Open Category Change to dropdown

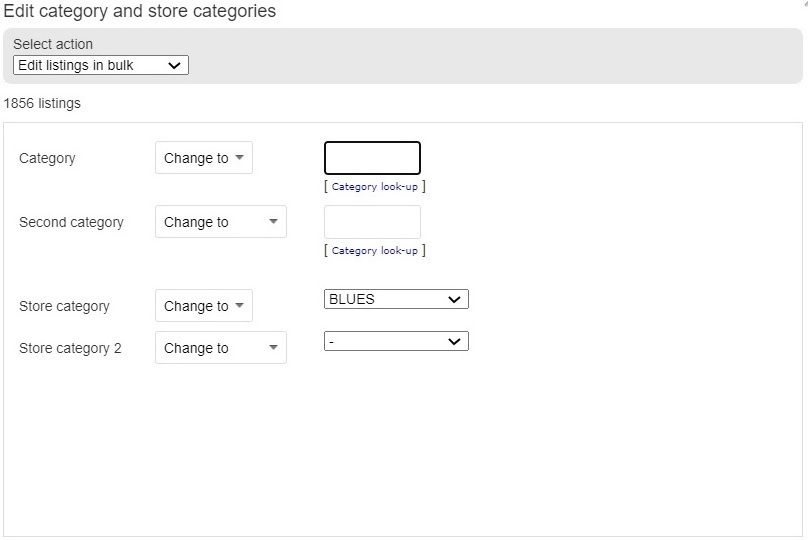pos(204,158)
